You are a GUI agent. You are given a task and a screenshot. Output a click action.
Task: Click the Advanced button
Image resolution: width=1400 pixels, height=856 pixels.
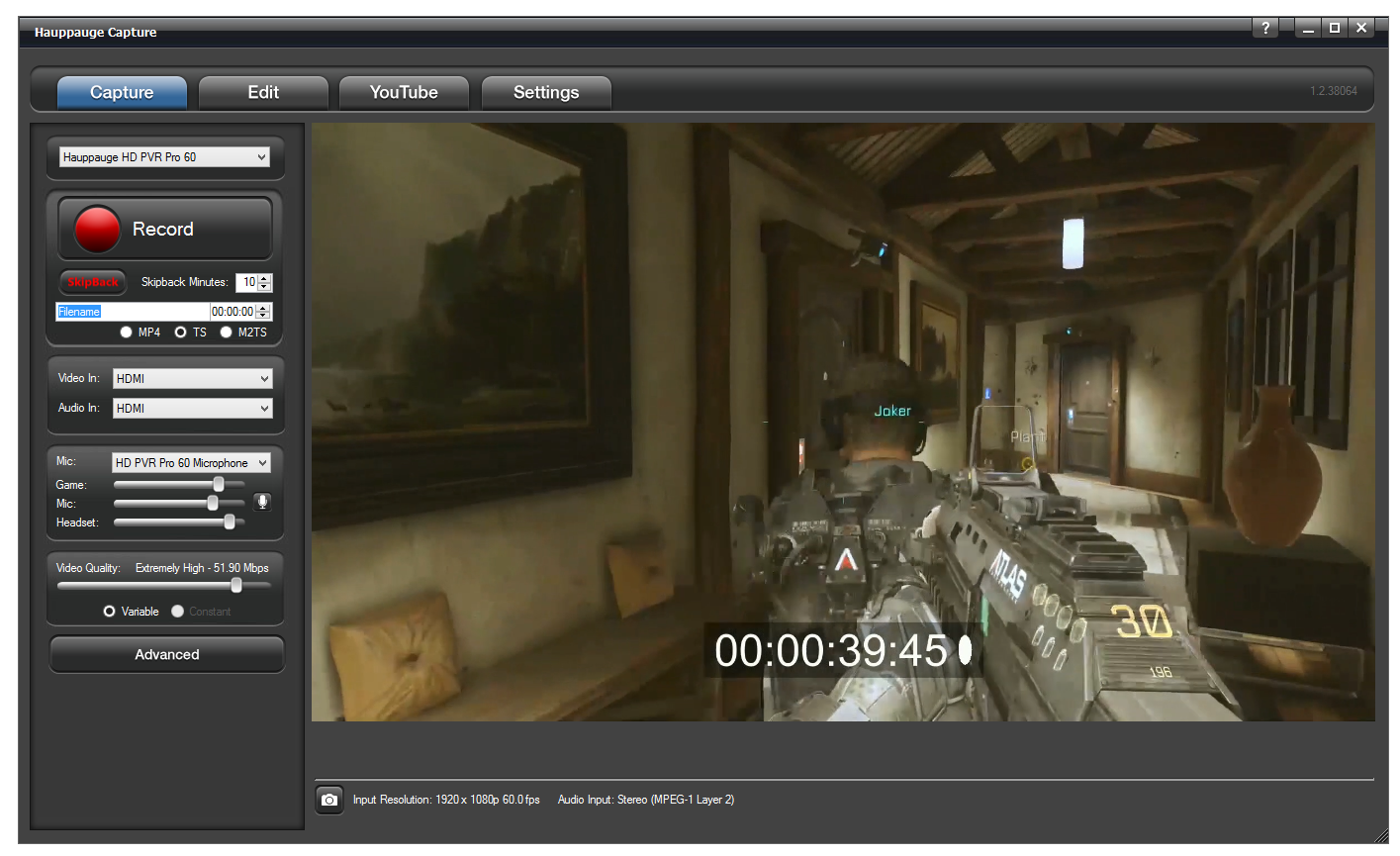167,654
